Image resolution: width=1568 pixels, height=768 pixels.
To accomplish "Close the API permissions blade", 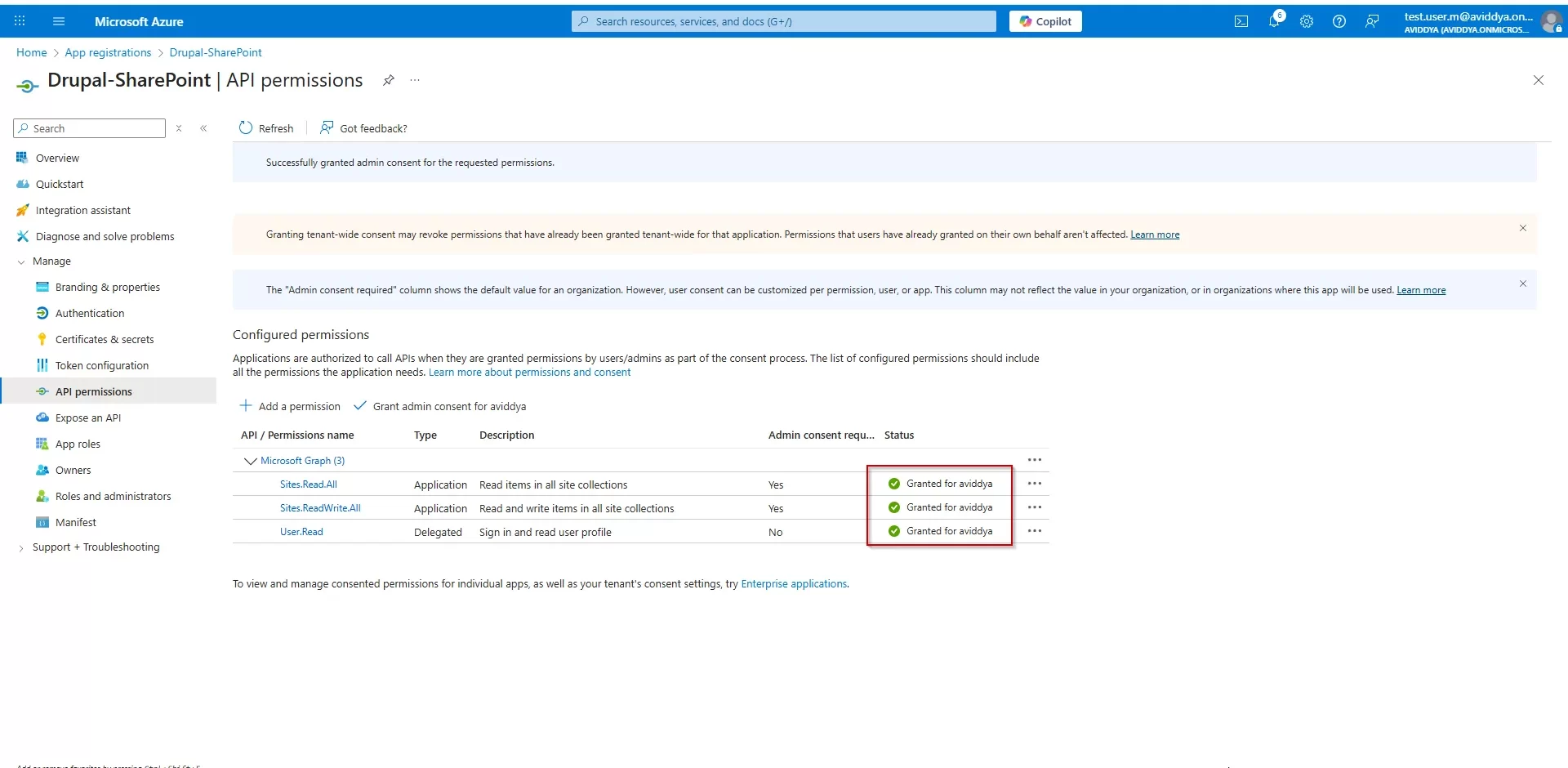I will [1539, 80].
